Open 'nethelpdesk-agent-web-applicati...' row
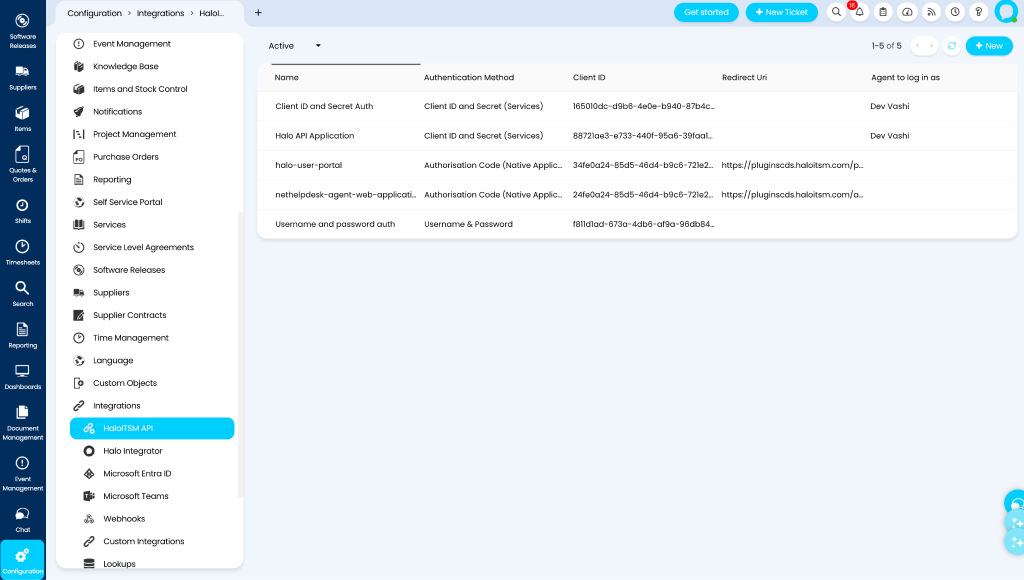 click(x=637, y=195)
